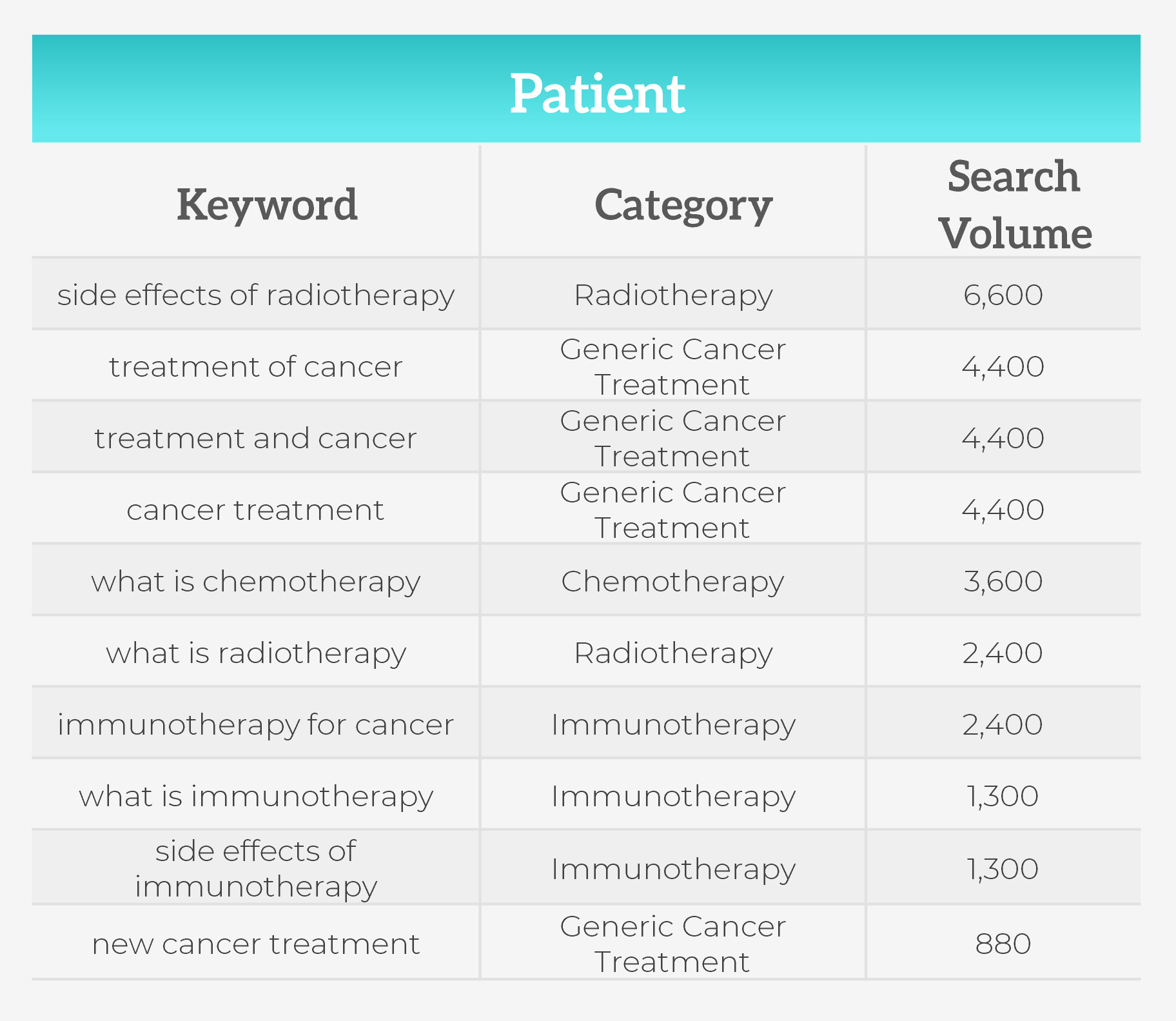Click the category for 'new cancer treatment'
Image resolution: width=1176 pixels, height=1021 pixels.
point(672,944)
